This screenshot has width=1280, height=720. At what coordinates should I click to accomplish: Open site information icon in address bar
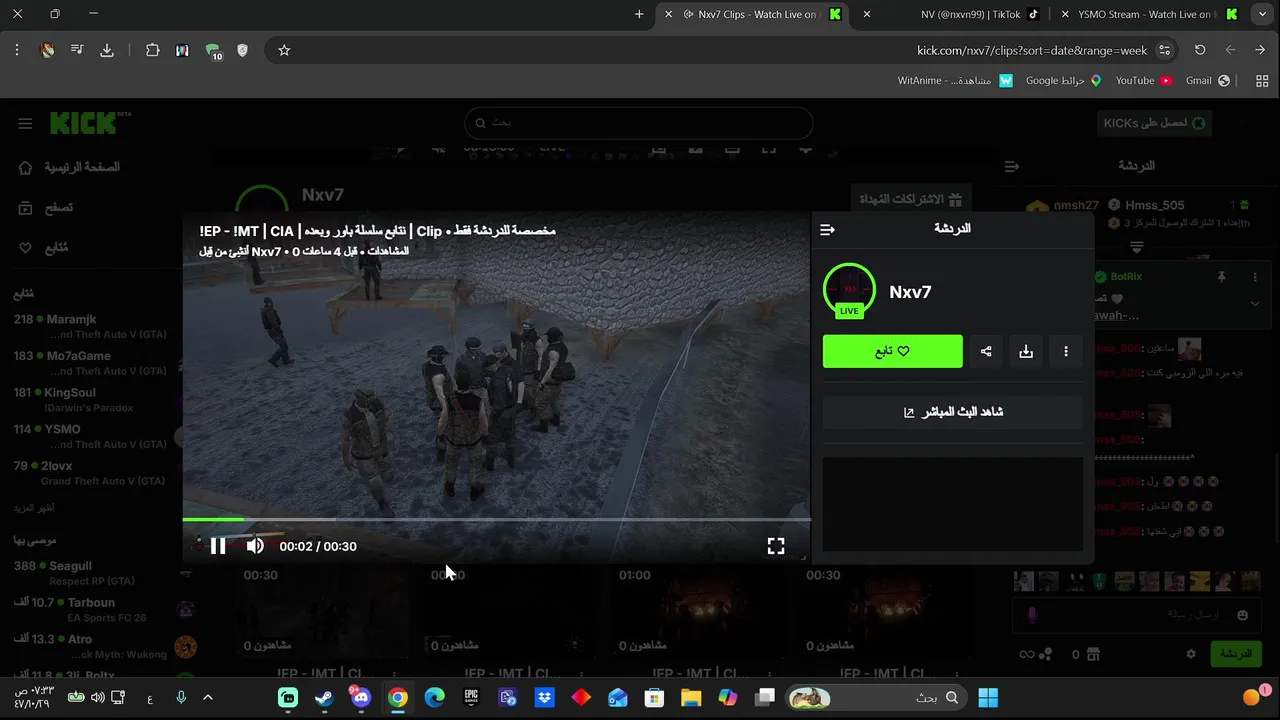coord(1164,50)
